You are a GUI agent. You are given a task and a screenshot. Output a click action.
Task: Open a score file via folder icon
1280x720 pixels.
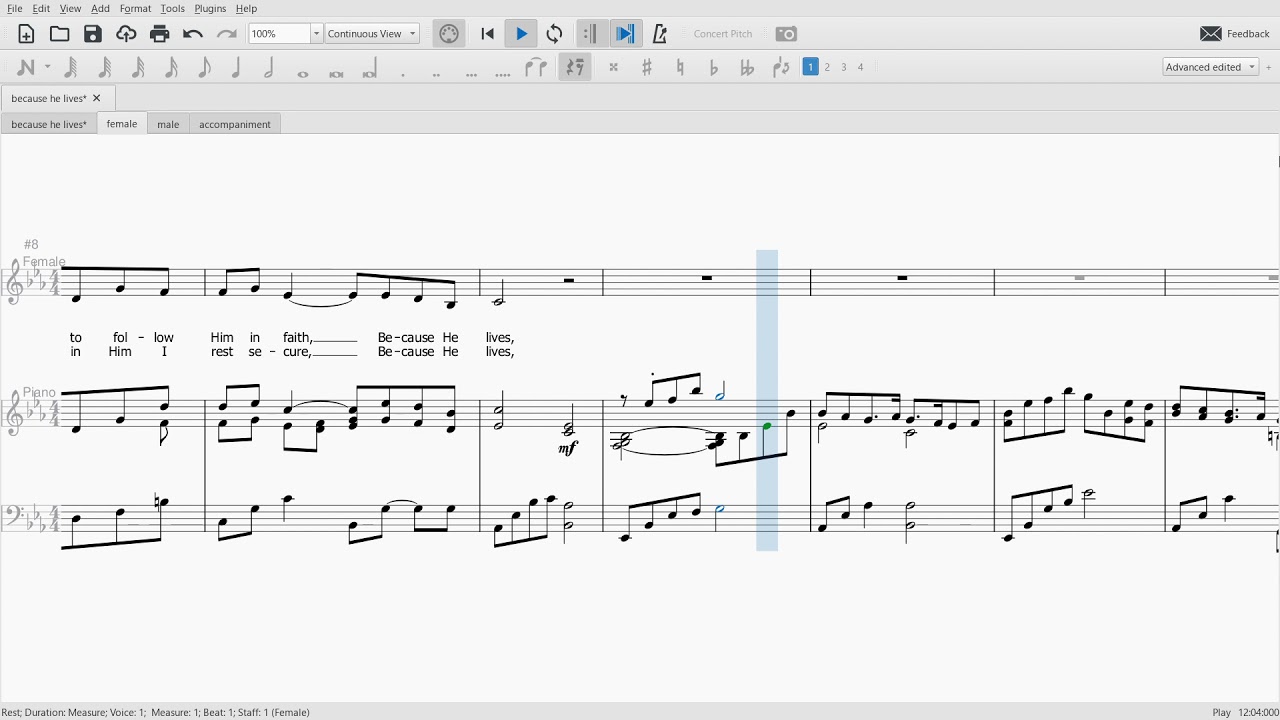click(60, 34)
